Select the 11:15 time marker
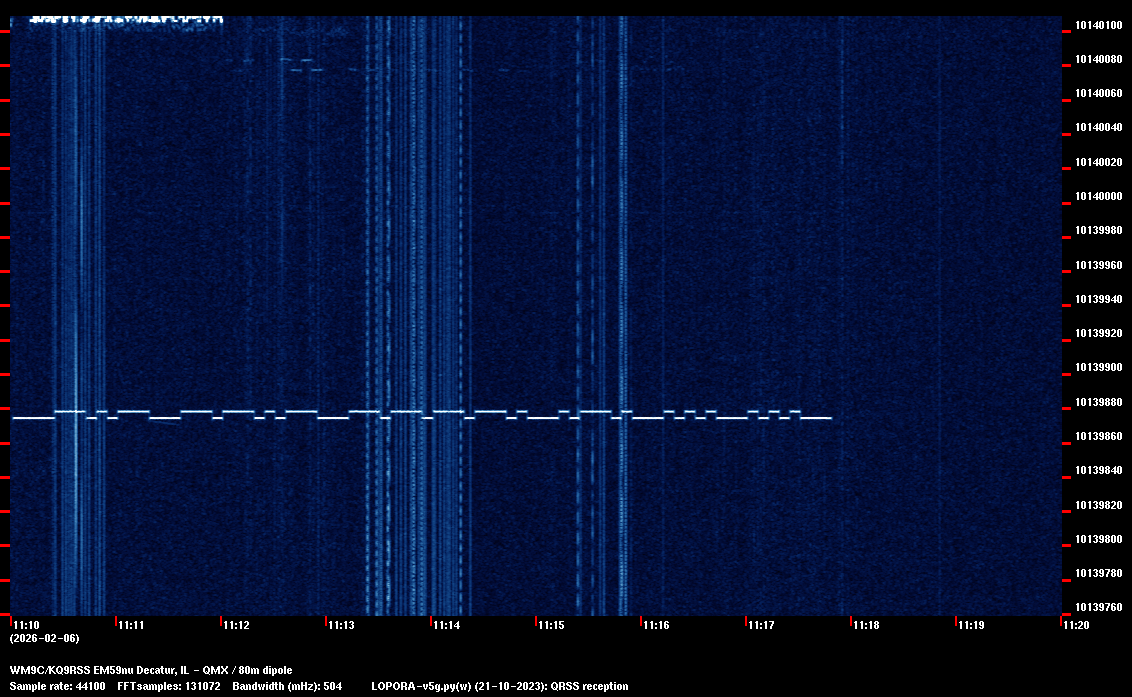This screenshot has width=1132, height=697. point(551,625)
